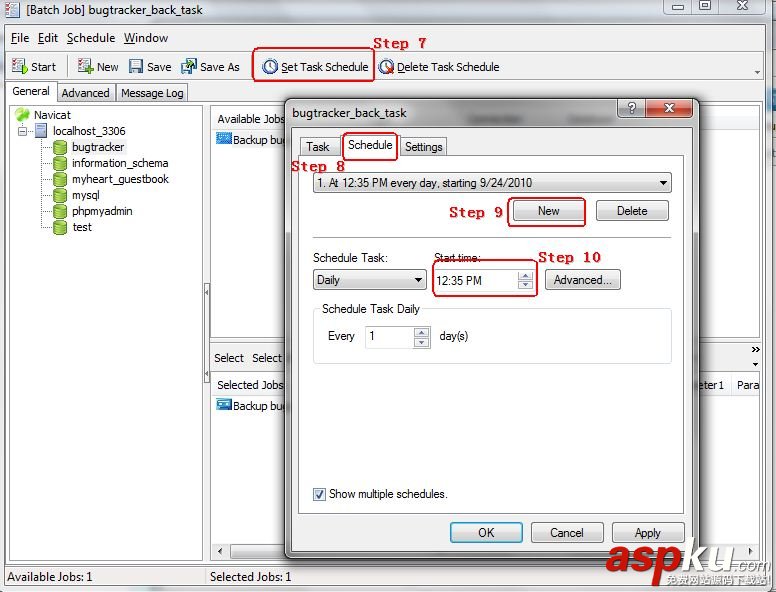Select bugtracker tree item text
The image size is (776, 592).
[98, 147]
